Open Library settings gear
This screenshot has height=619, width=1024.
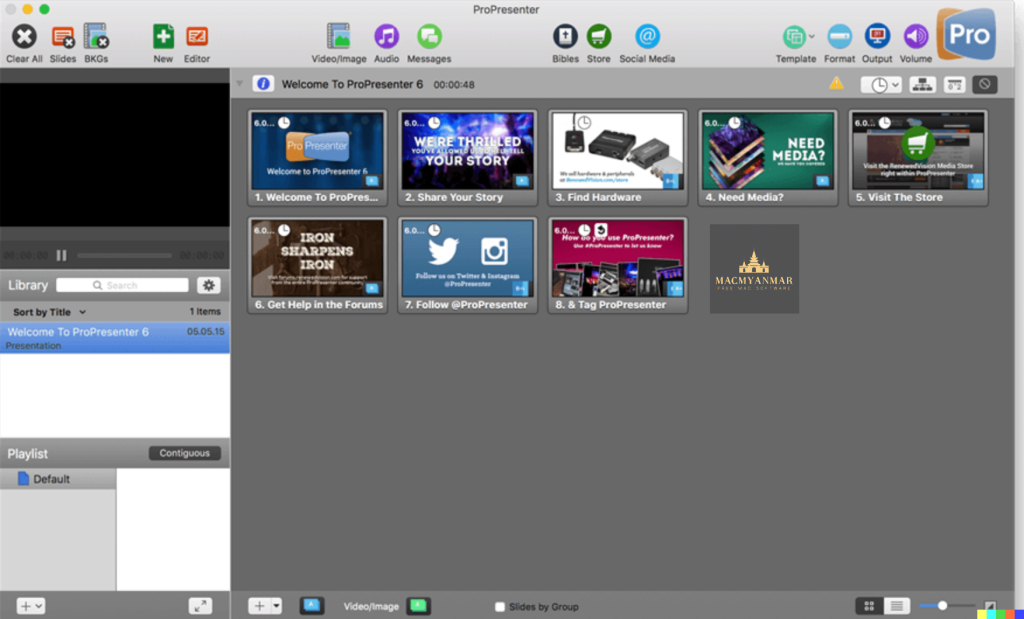(x=209, y=285)
